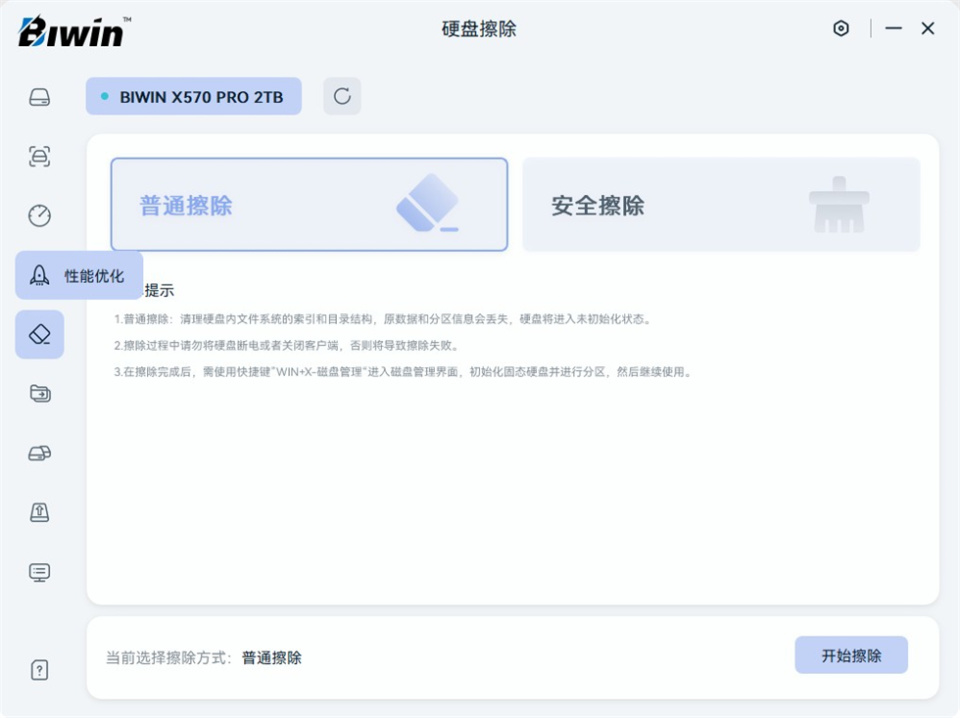The width and height of the screenshot is (960, 718).
Task: Open settings hexagon icon
Action: coord(841,28)
